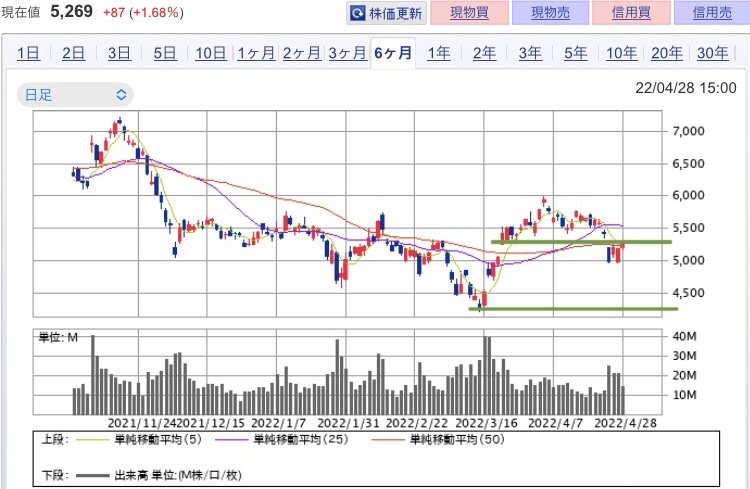Image resolution: width=750 pixels, height=489 pixels.
Task: Show the 5年 chart period
Action: click(x=575, y=53)
